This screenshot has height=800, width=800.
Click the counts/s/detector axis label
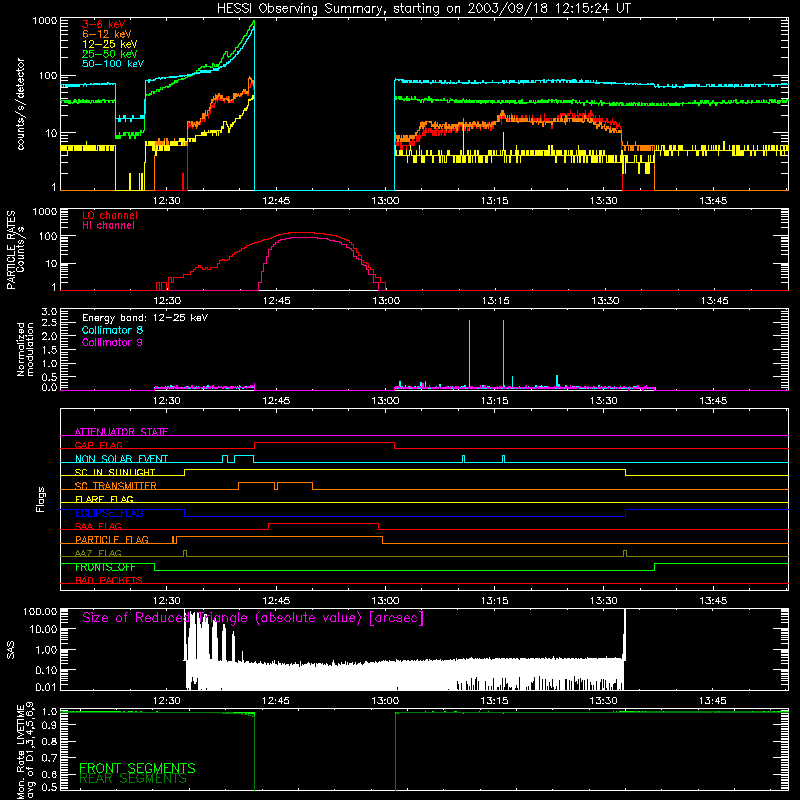[x=20, y=104]
